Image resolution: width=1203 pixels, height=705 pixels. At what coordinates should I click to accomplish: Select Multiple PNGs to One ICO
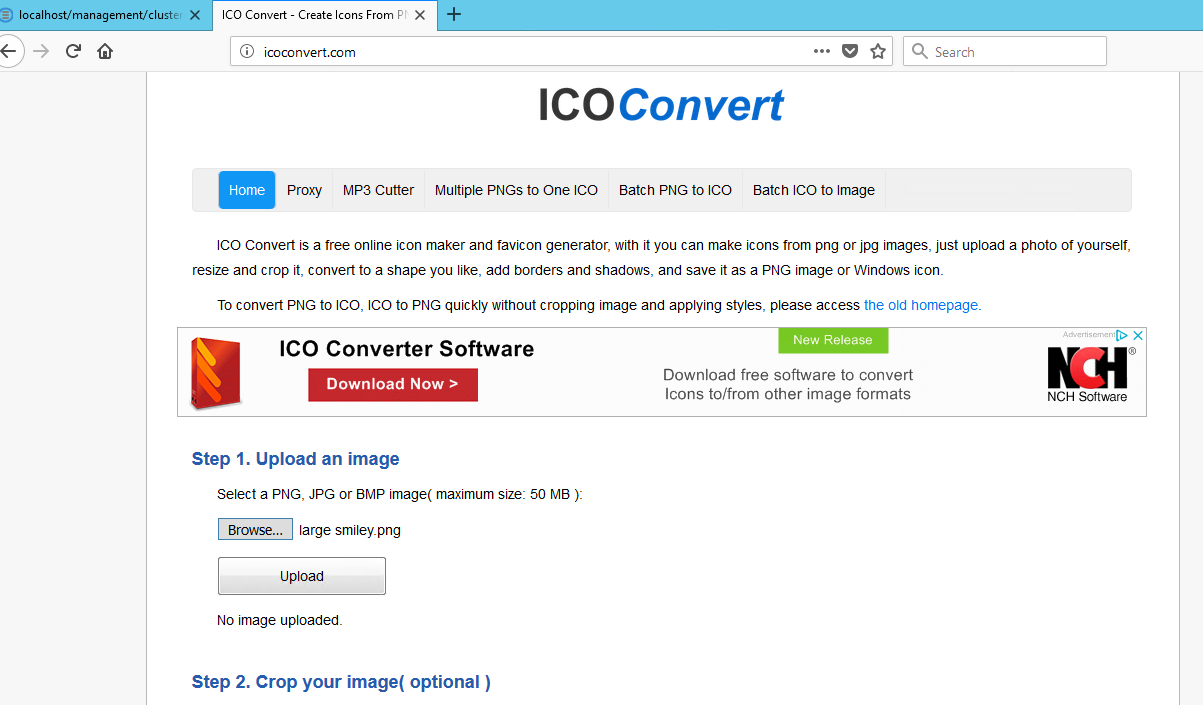[516, 190]
